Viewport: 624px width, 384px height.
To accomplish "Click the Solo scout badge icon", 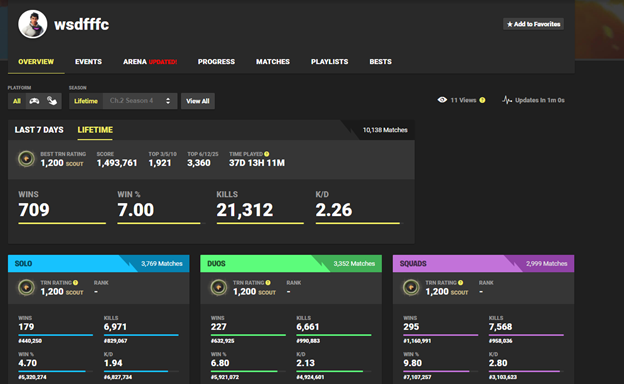I will click(26, 287).
